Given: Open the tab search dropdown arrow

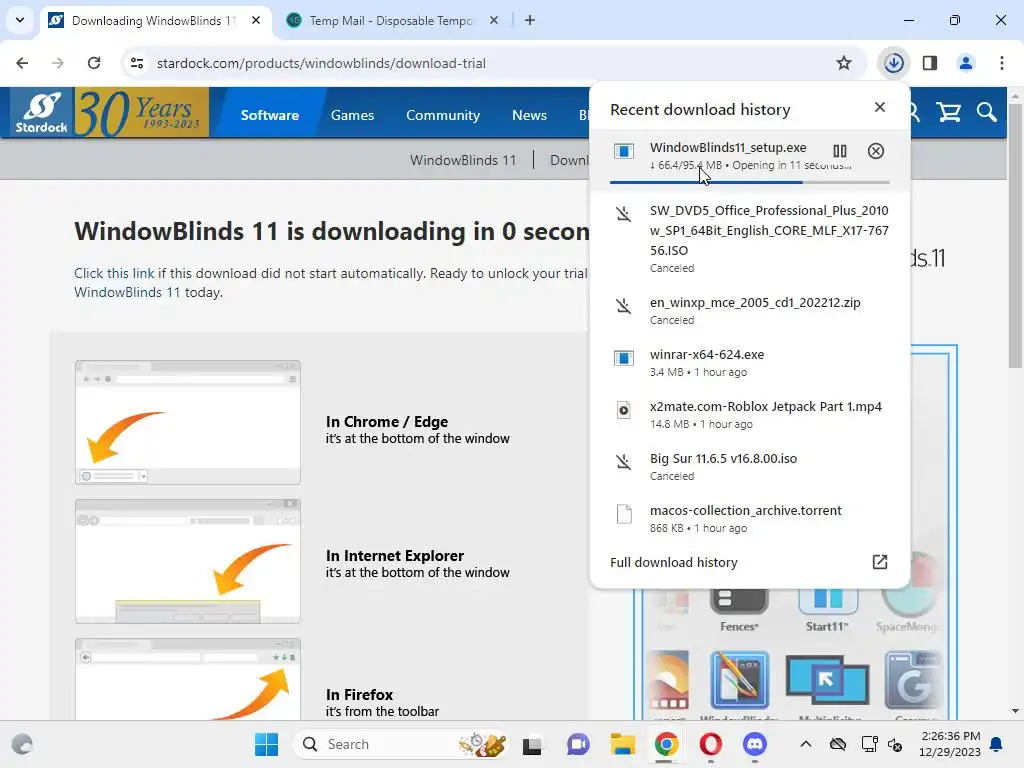Looking at the screenshot, I should click(x=20, y=20).
